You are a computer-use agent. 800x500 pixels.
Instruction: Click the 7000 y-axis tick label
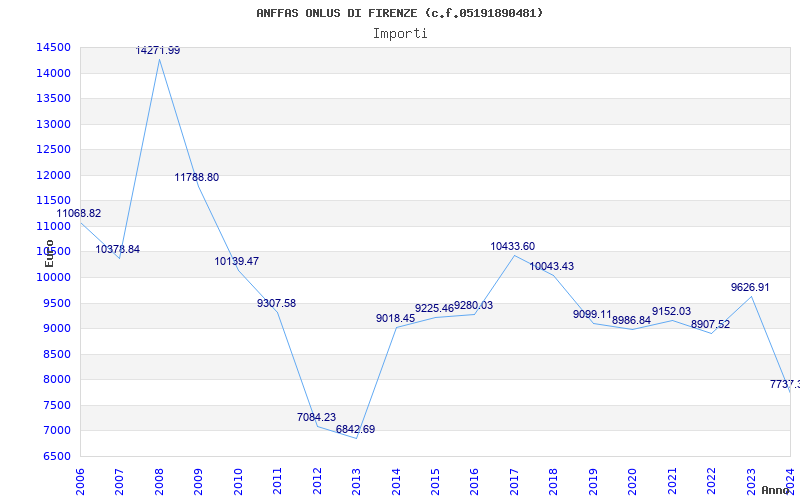(x=56, y=431)
